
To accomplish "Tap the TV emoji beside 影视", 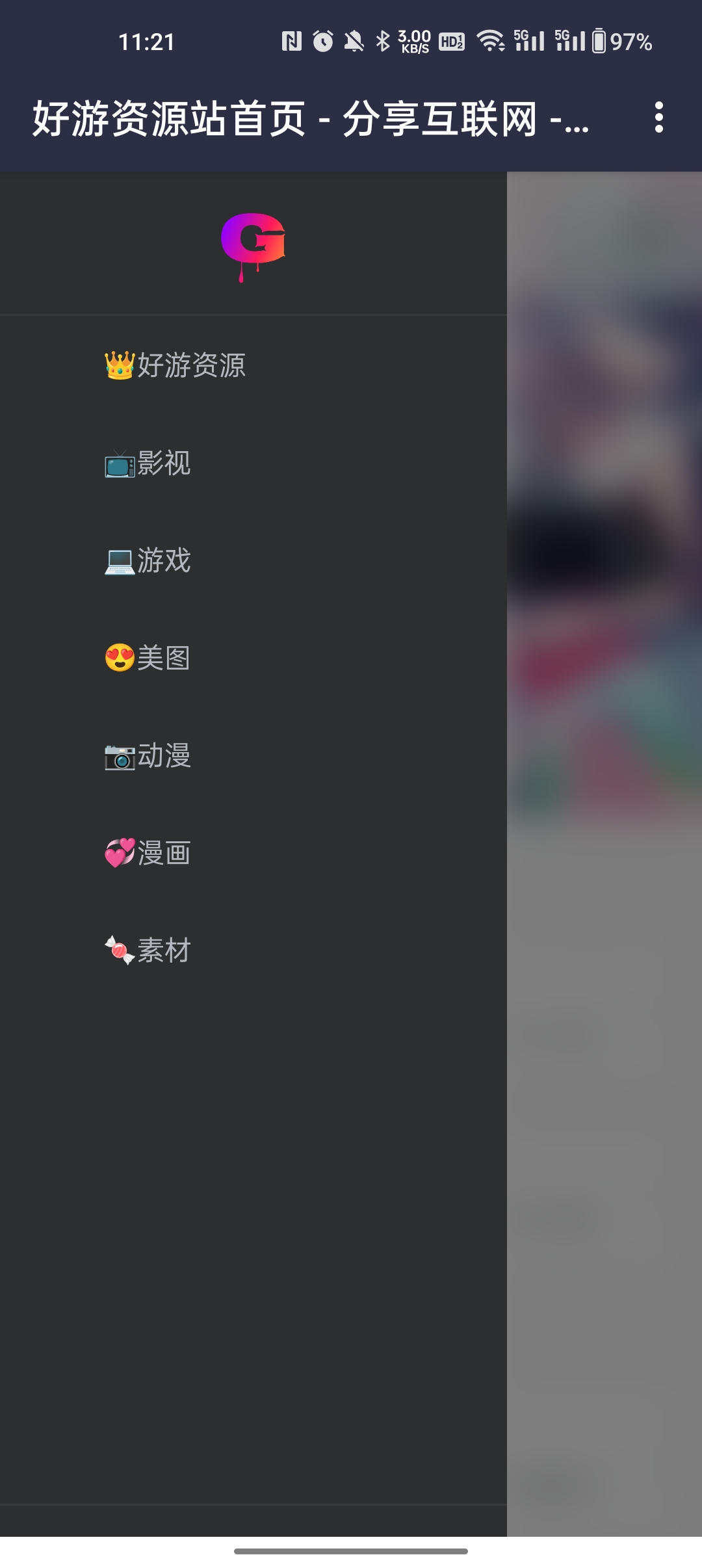I will coord(120,464).
